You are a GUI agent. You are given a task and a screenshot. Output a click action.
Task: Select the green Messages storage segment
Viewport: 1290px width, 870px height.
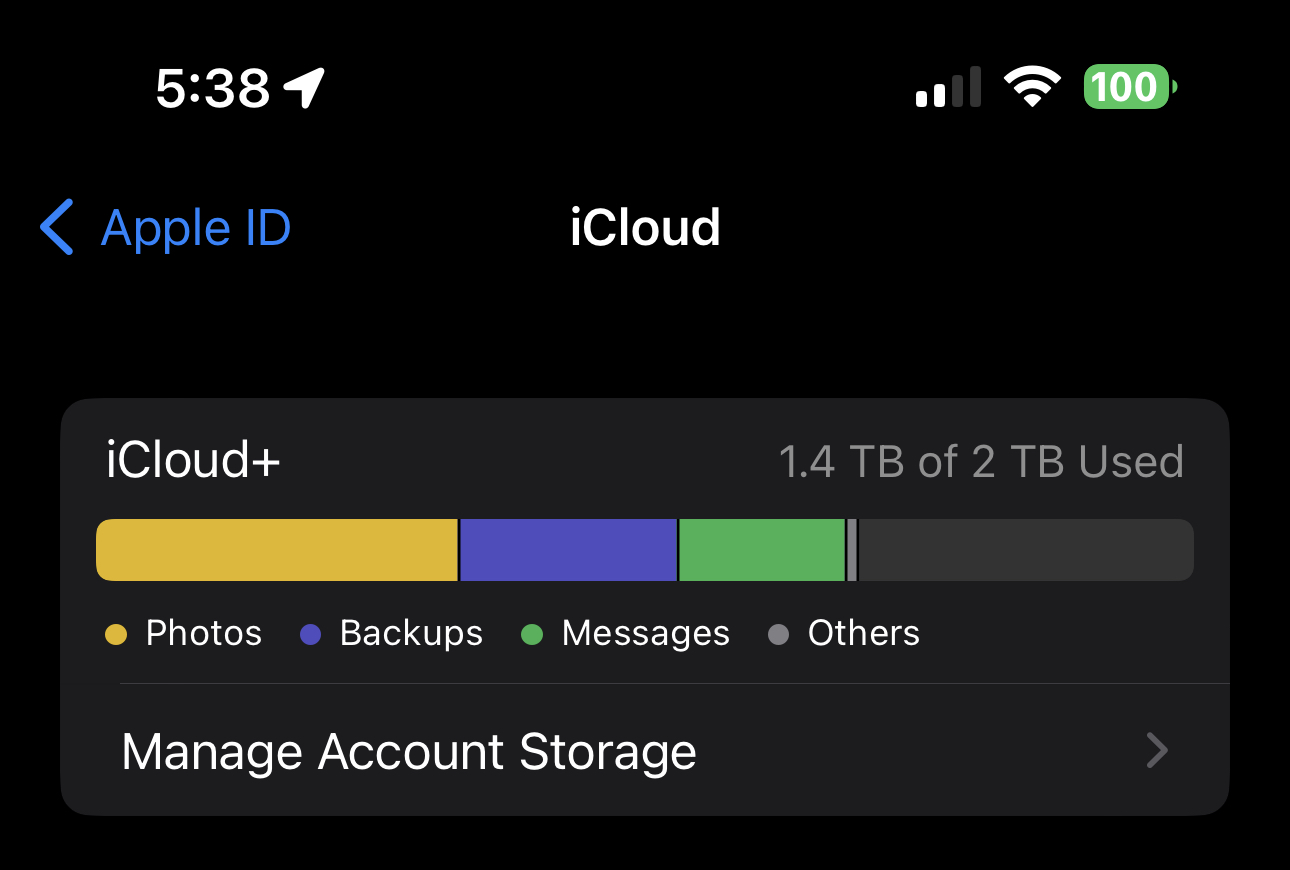(x=762, y=550)
